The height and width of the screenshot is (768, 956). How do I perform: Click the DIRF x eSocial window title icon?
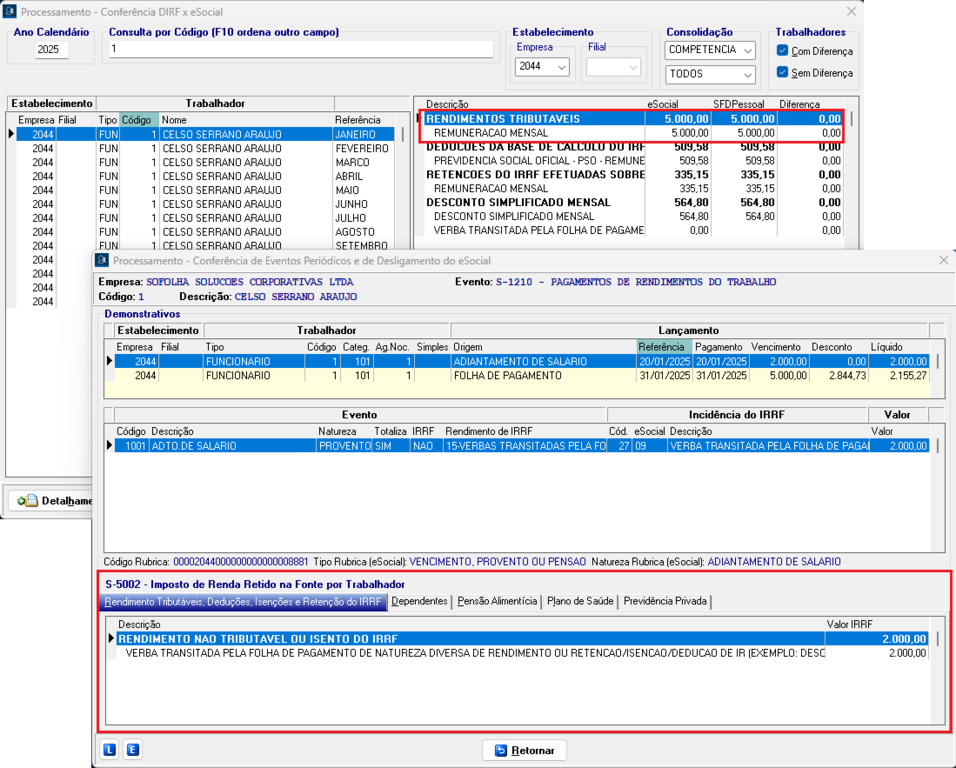point(10,11)
